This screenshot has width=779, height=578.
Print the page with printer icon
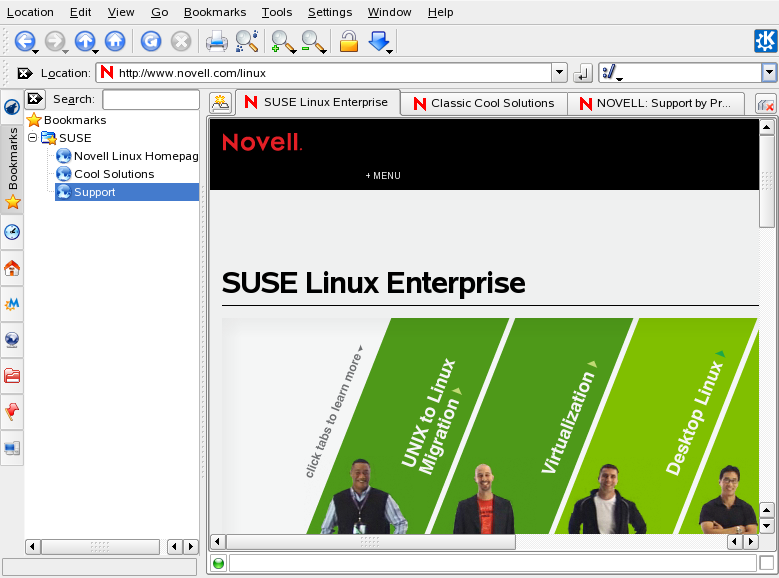click(x=217, y=41)
